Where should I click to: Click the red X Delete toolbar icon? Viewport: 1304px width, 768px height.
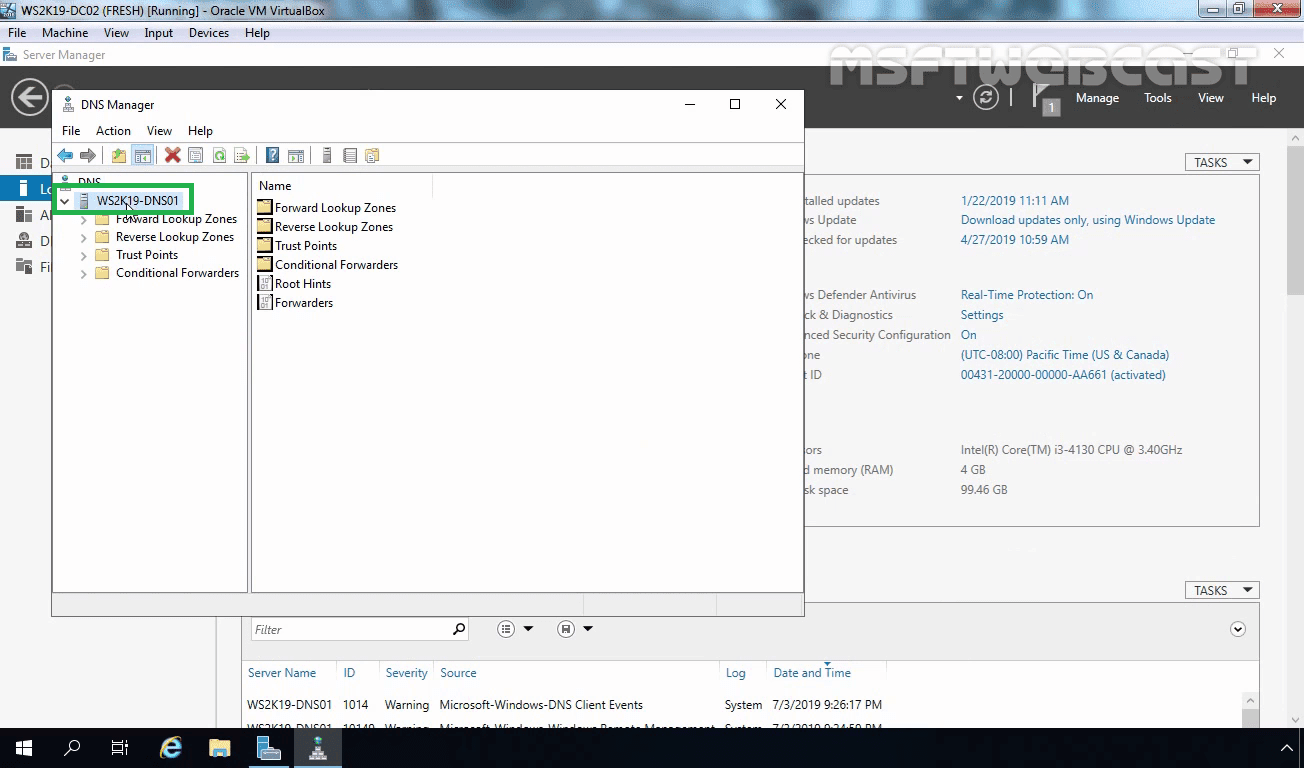pos(173,155)
